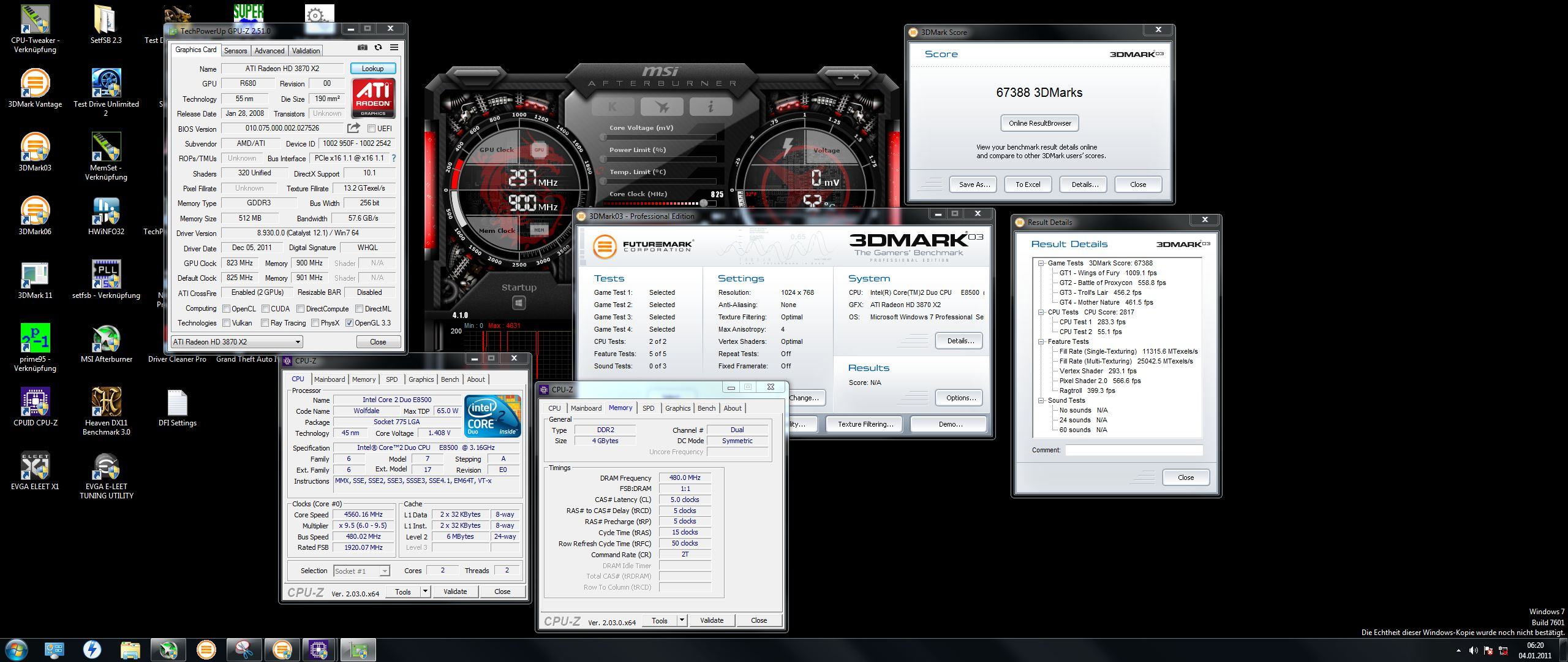Open EVGA ELEET X1 desktop icon
The image size is (1568, 662).
click(x=35, y=471)
